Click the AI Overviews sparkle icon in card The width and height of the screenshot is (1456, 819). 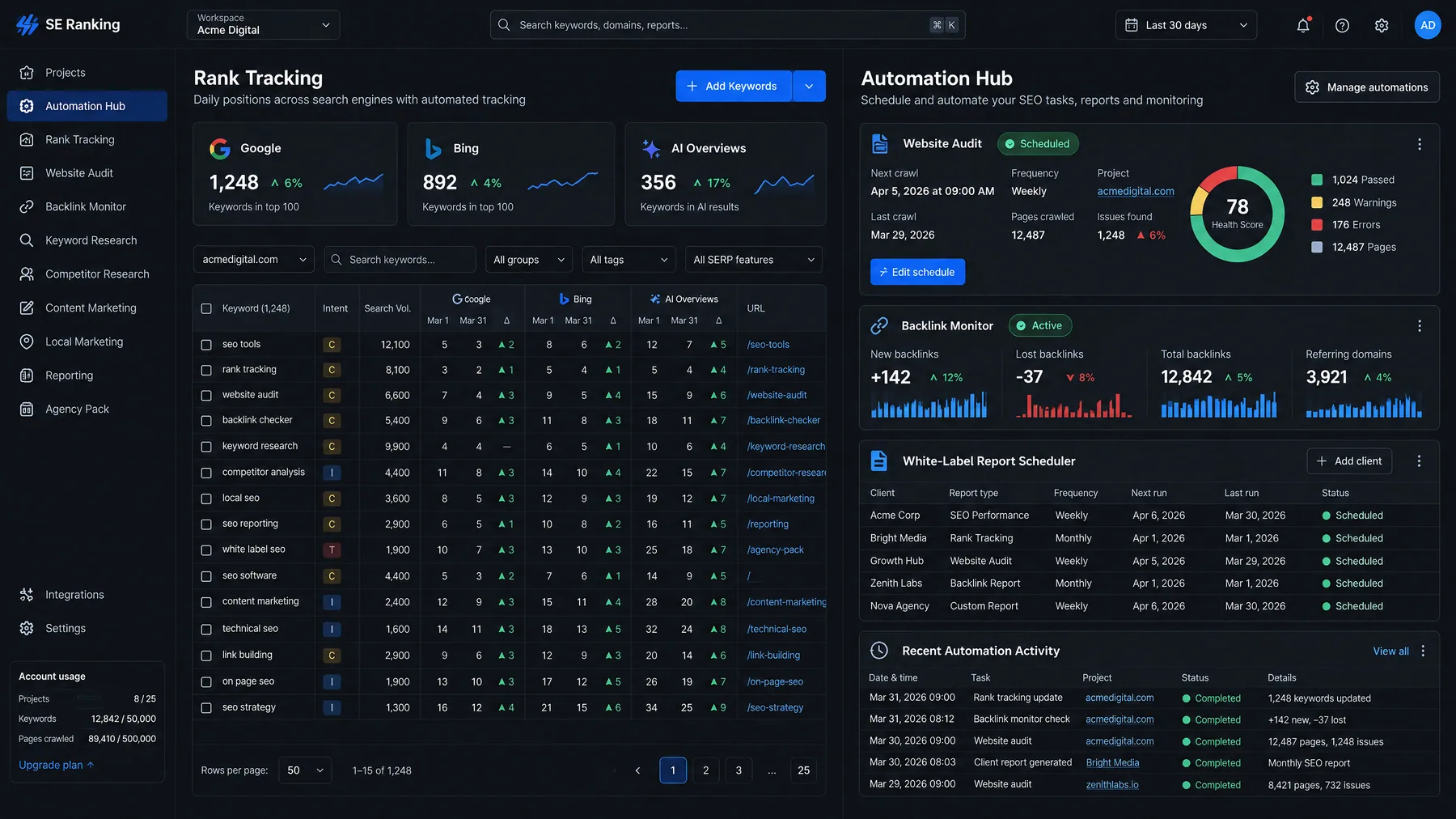click(651, 148)
